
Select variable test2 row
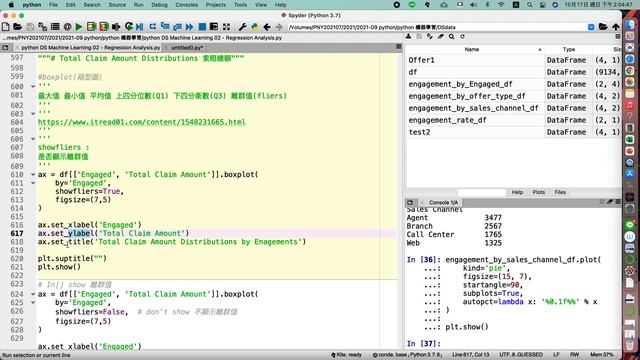pyautogui.click(x=513, y=132)
